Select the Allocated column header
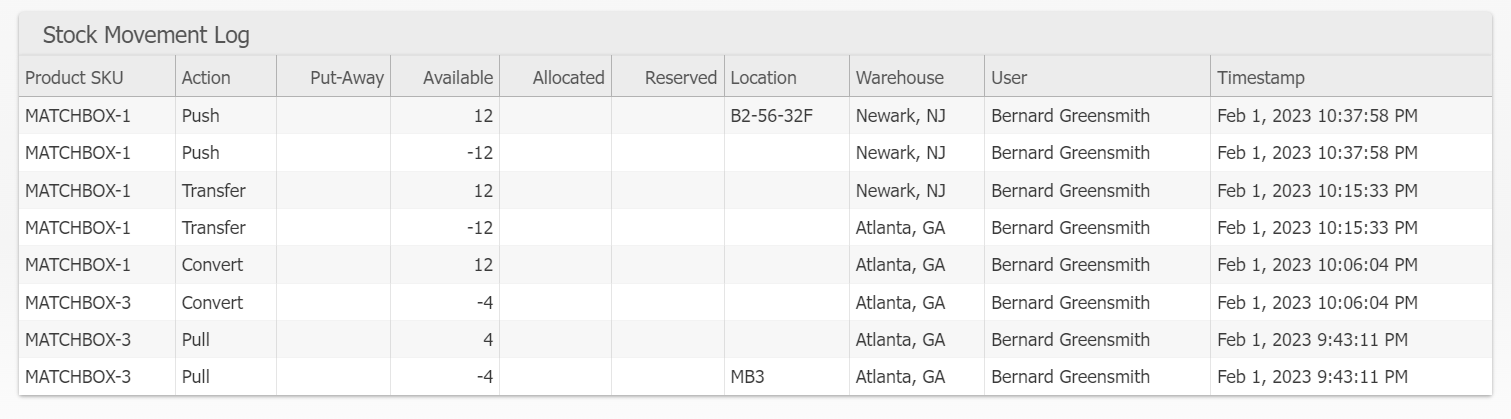The width and height of the screenshot is (1511, 419). click(568, 77)
